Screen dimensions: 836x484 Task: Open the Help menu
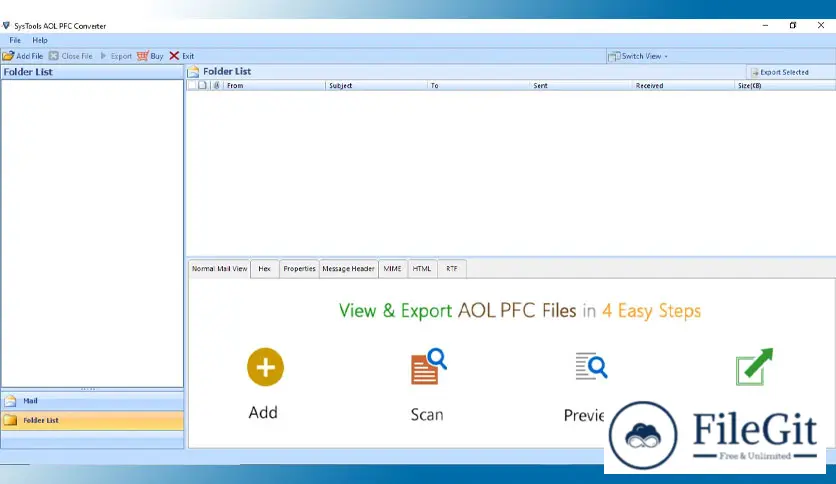pyautogui.click(x=40, y=40)
